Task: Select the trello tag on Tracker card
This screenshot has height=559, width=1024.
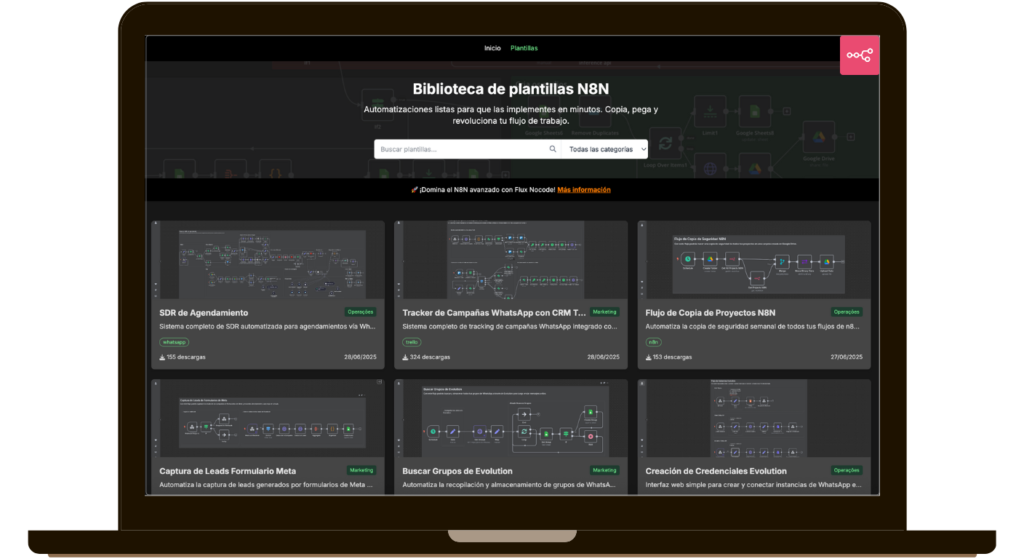Action: pos(412,342)
